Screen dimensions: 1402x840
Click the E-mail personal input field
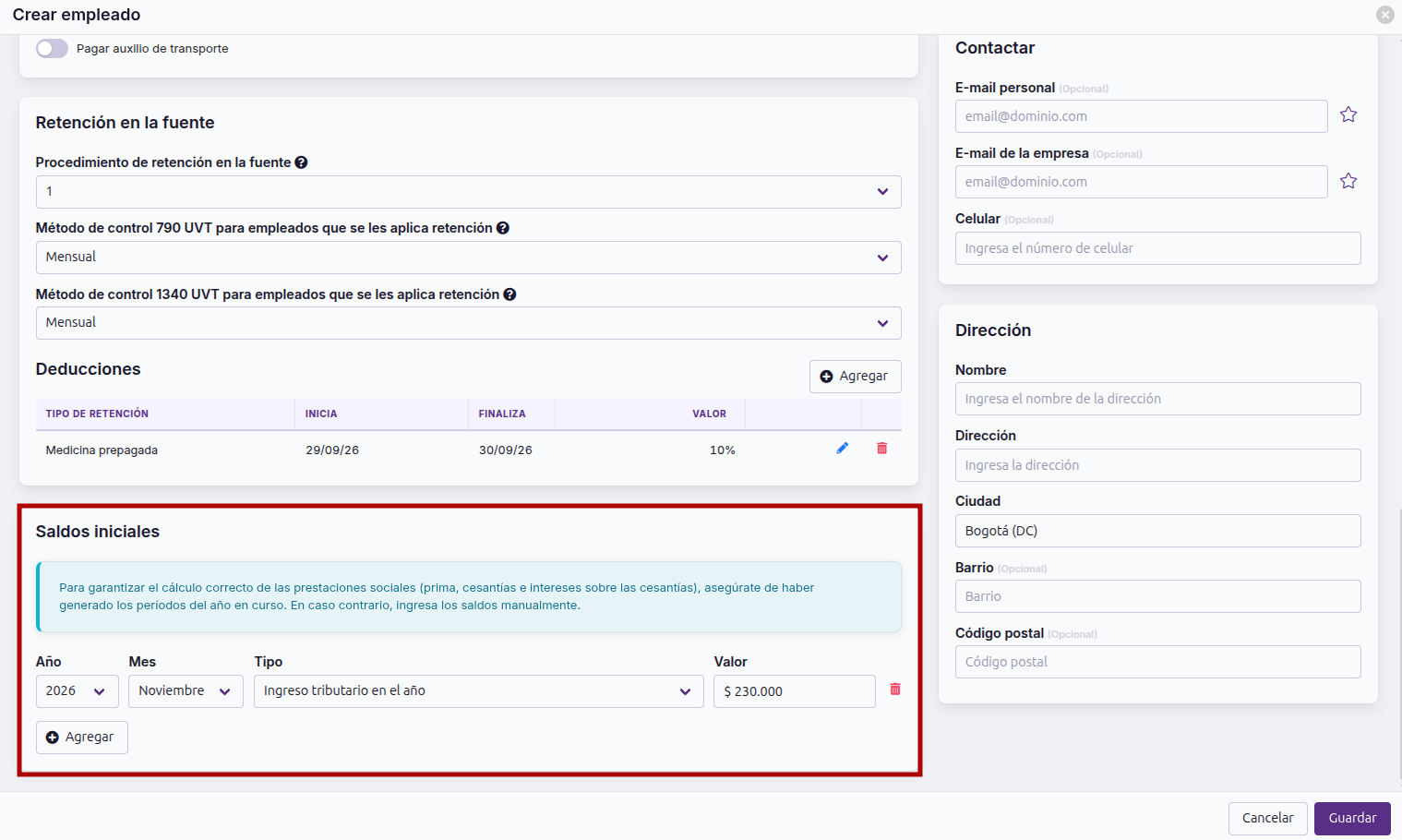pos(1141,116)
